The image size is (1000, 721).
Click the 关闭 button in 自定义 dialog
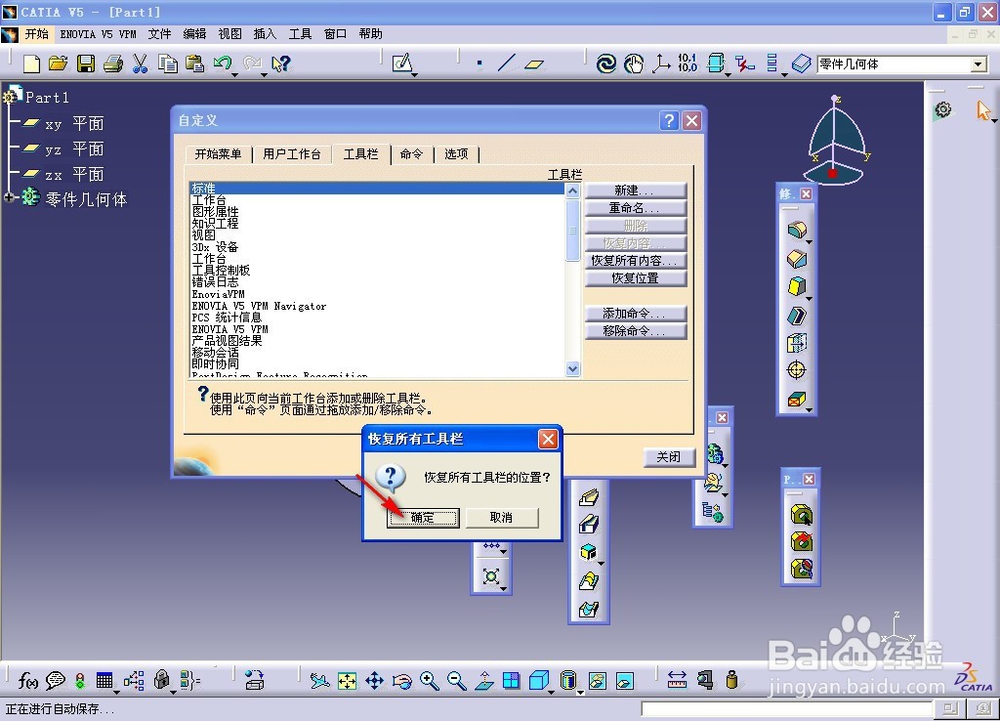(669, 456)
